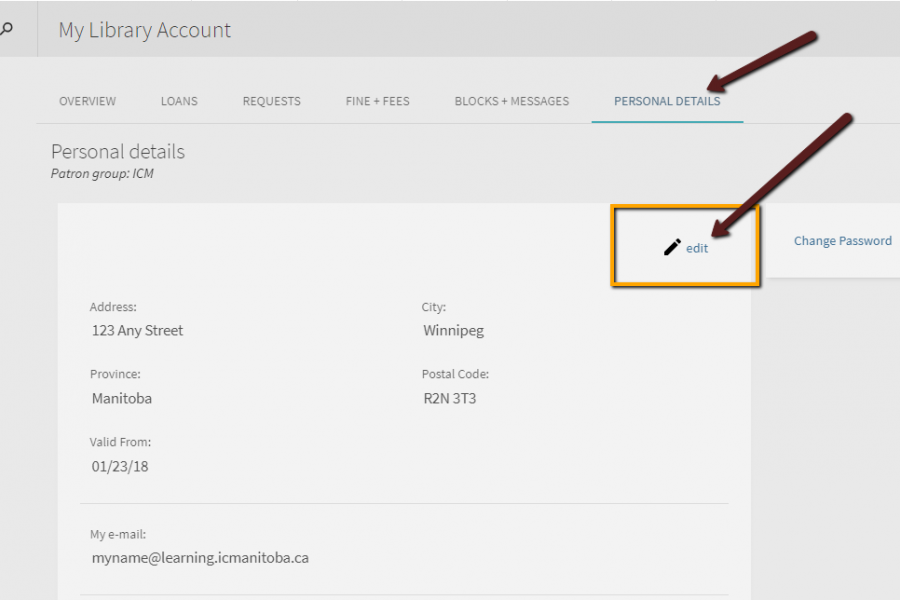Click the city value Winnipeg
The width and height of the screenshot is (900, 600).
[453, 330]
